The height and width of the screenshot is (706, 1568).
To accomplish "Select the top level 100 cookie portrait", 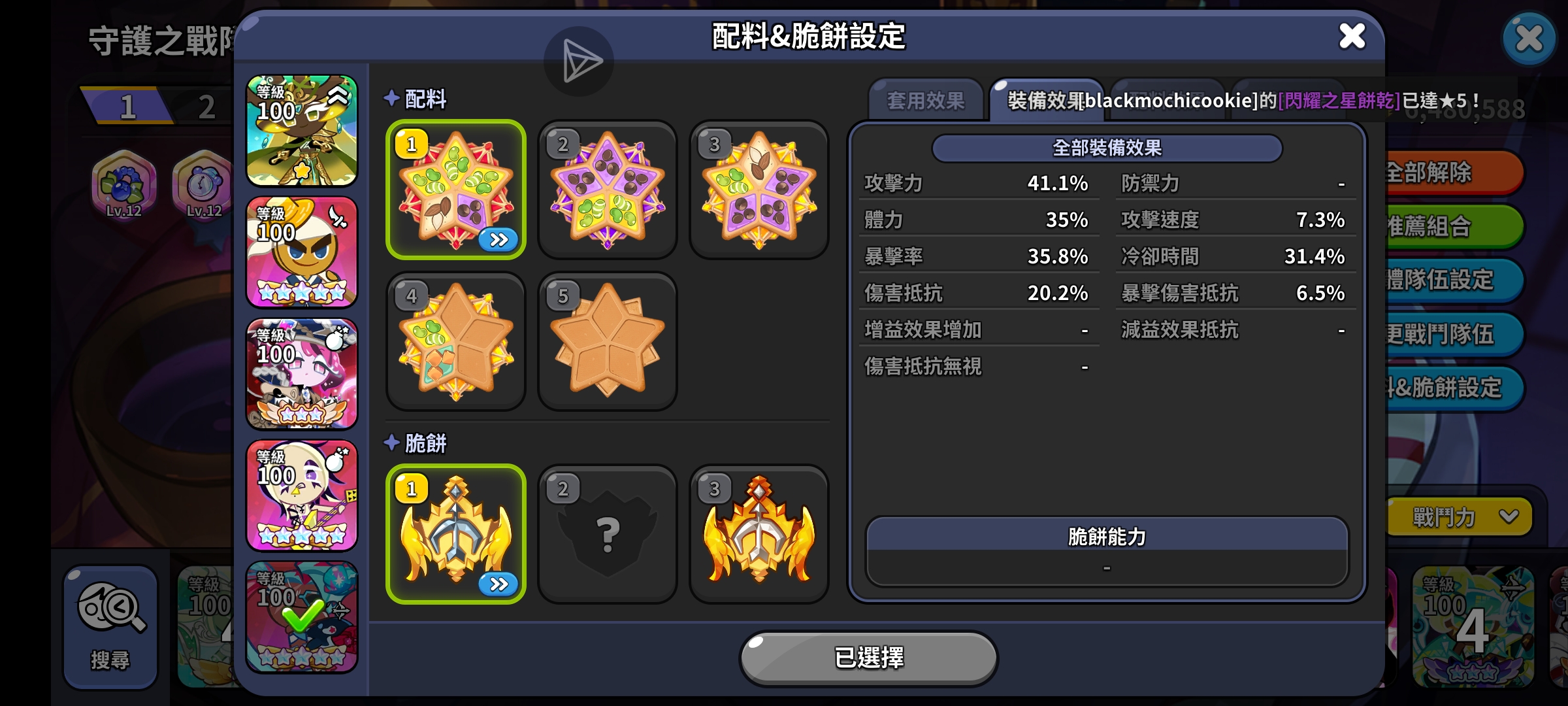I will [302, 131].
